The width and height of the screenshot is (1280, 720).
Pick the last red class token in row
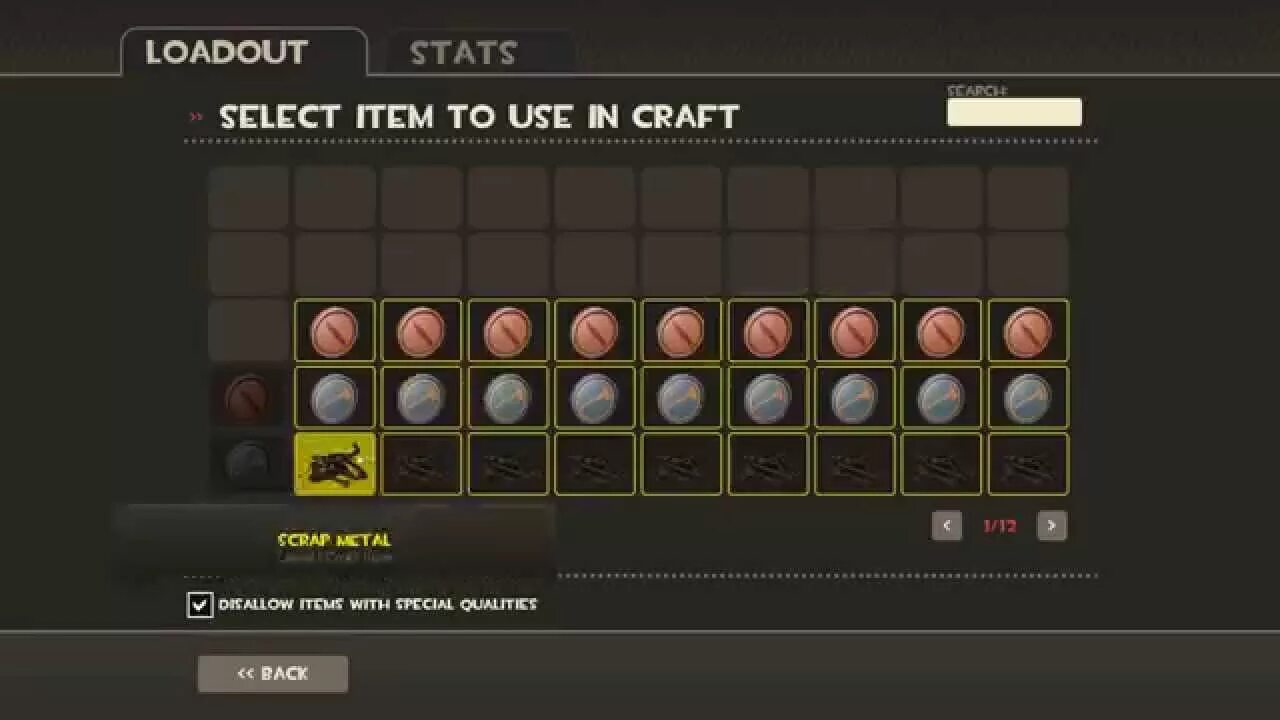[x=1028, y=331]
